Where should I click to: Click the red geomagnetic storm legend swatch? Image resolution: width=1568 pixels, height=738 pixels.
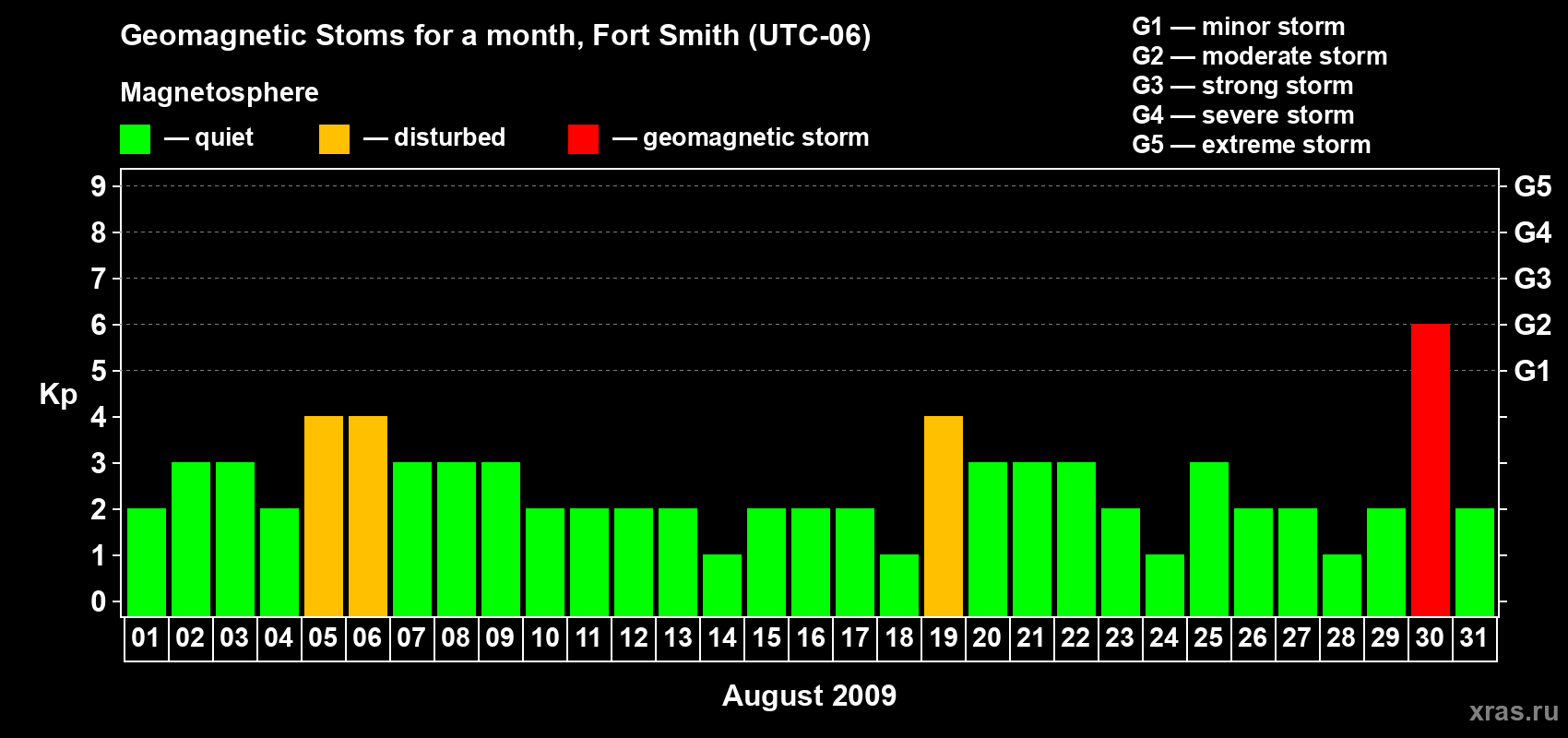(x=583, y=139)
